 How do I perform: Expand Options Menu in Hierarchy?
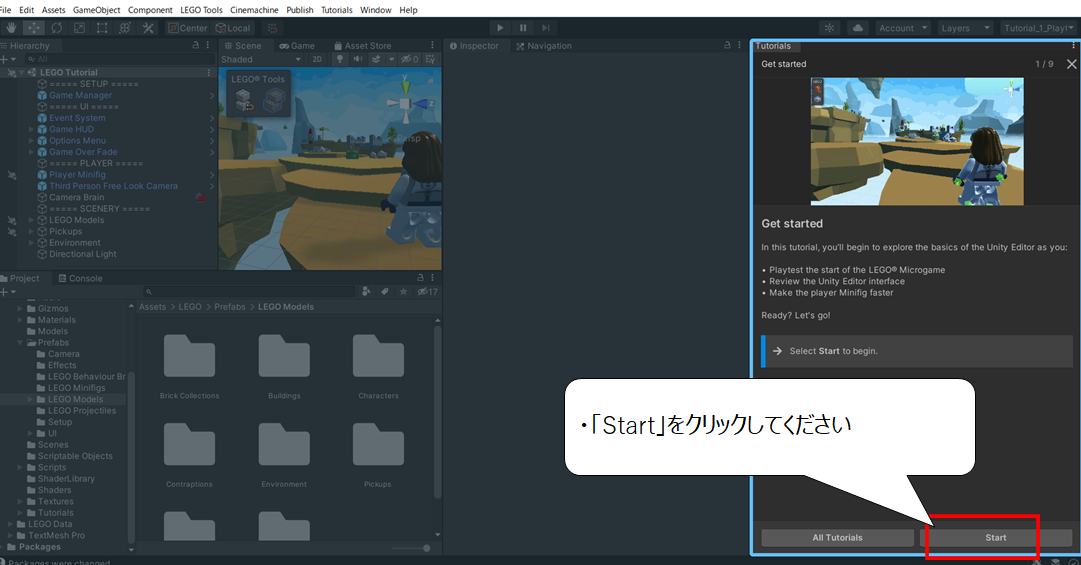tap(31, 141)
